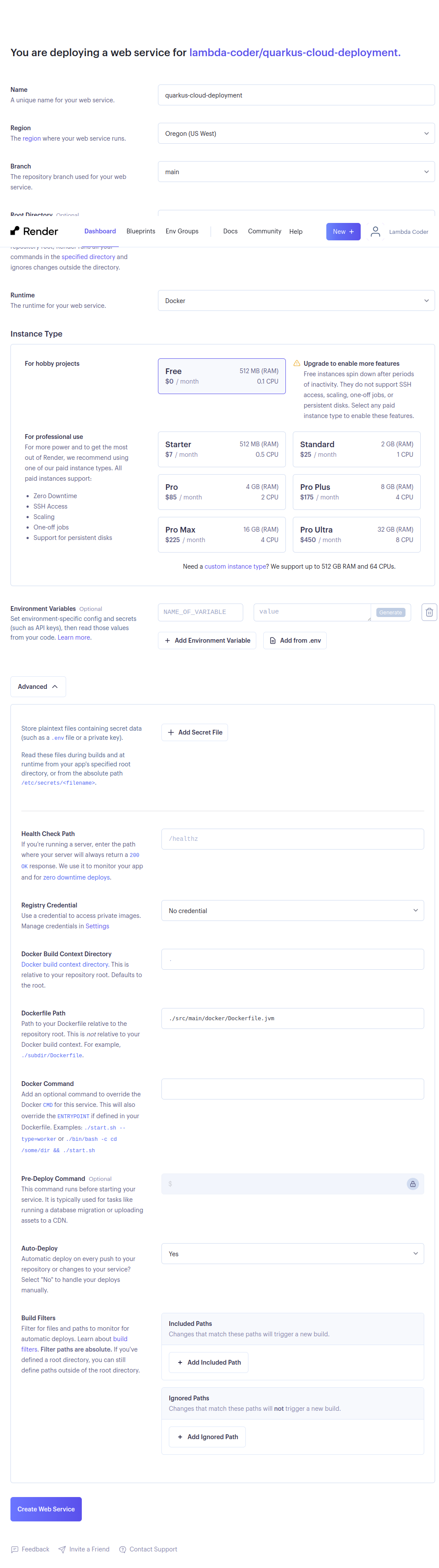This screenshot has width=439, height=1568.
Task: Click the Name input field
Action: tap(296, 95)
